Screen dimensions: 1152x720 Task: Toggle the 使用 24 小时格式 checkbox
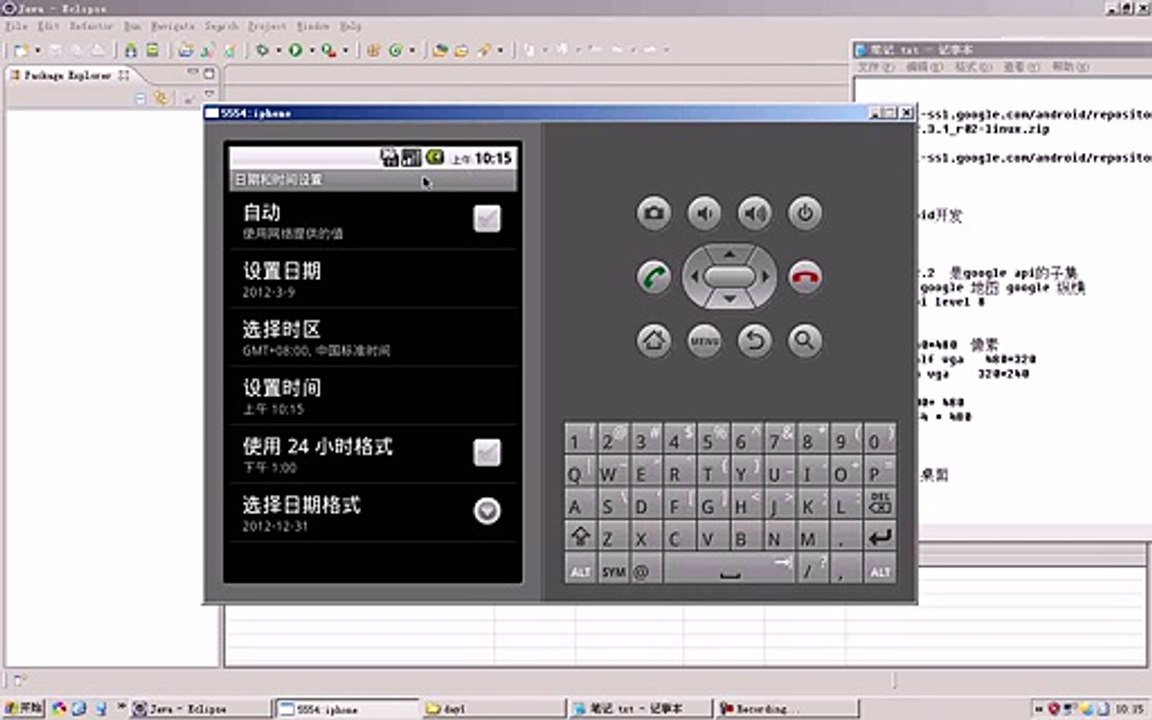[x=487, y=452]
